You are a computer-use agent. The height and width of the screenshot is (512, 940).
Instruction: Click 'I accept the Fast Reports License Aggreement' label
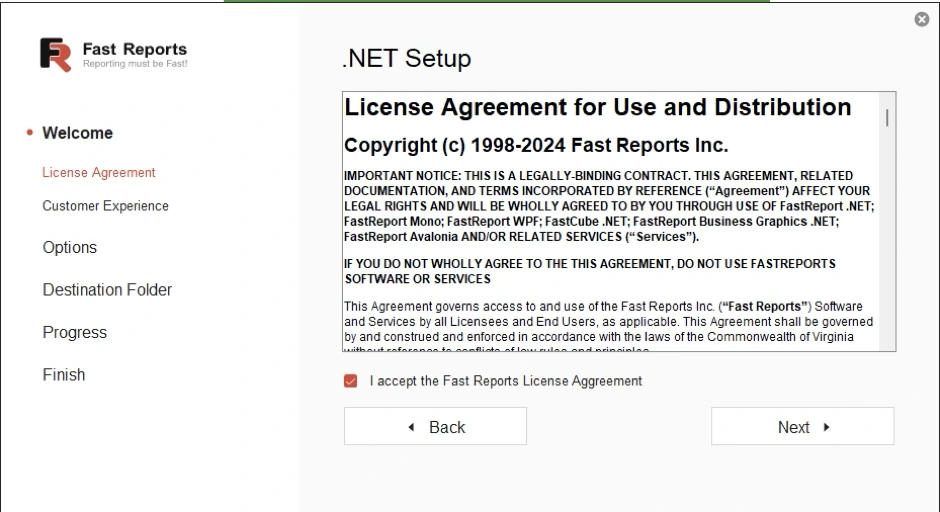pyautogui.click(x=506, y=381)
